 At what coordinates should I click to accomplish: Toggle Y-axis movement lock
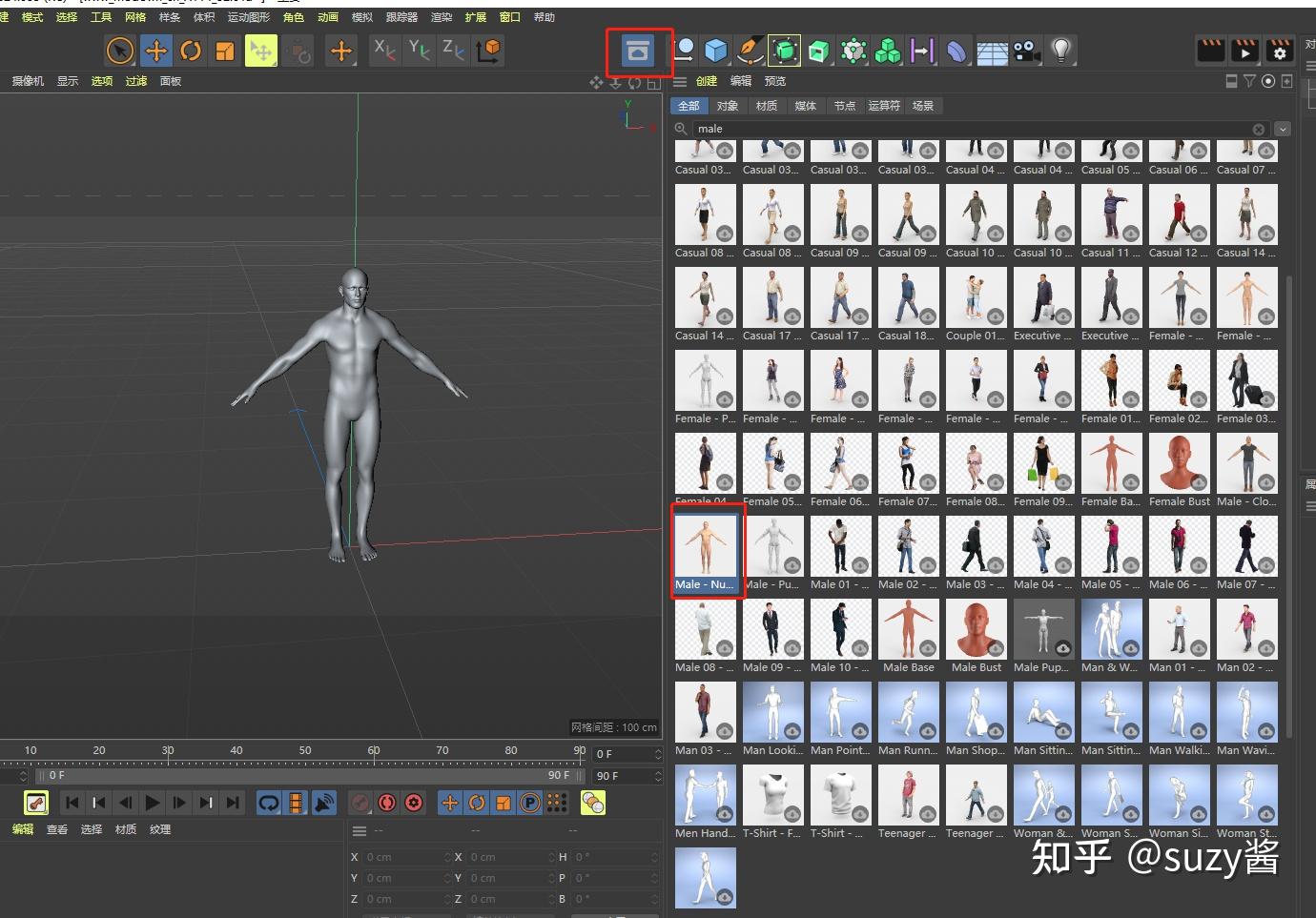419,51
